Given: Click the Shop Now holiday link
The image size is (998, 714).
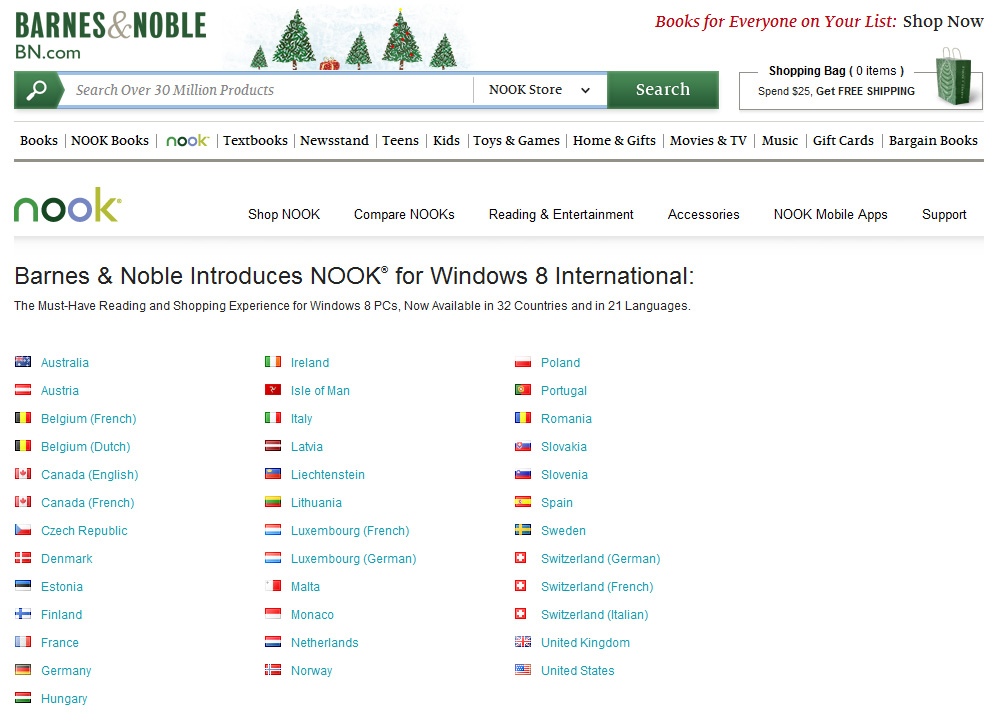Looking at the screenshot, I should (x=942, y=21).
